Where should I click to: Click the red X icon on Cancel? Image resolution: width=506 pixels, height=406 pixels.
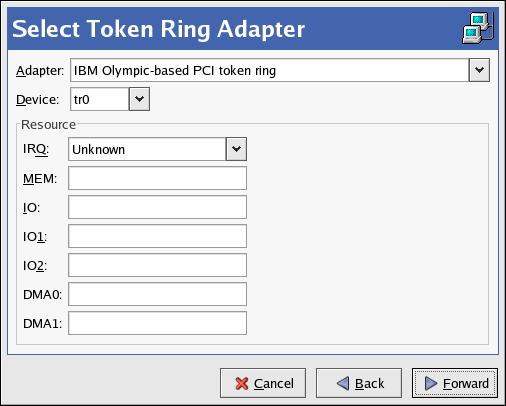[x=242, y=383]
